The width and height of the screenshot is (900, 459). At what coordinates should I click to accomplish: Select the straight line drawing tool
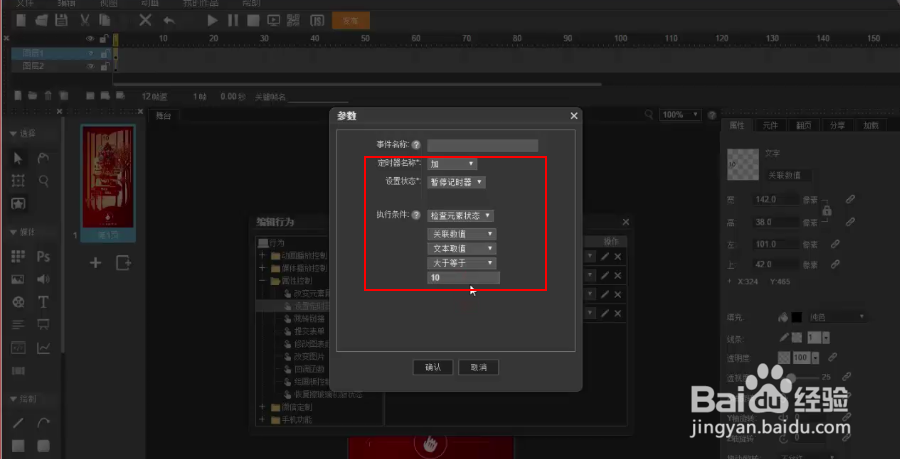pyautogui.click(x=18, y=423)
